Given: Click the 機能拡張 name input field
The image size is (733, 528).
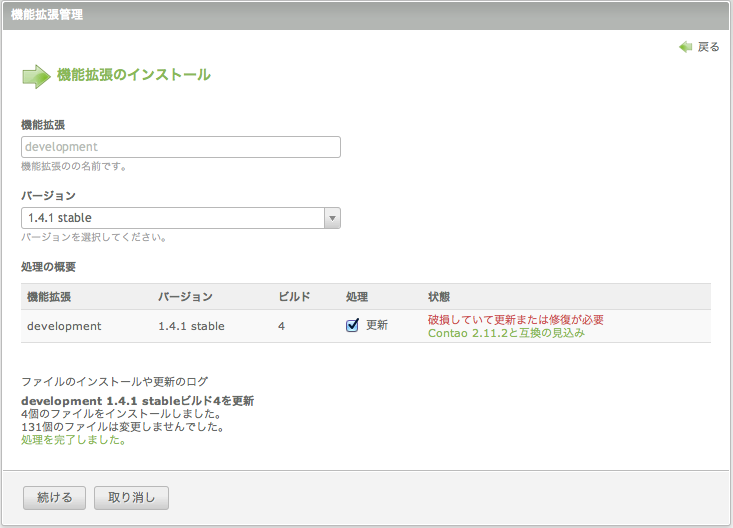Looking at the screenshot, I should [x=180, y=147].
